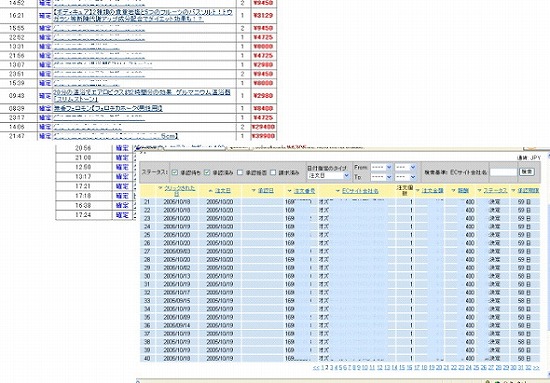
Task: Click the sort arrow beside 承認期限 header
Action: click(x=514, y=190)
